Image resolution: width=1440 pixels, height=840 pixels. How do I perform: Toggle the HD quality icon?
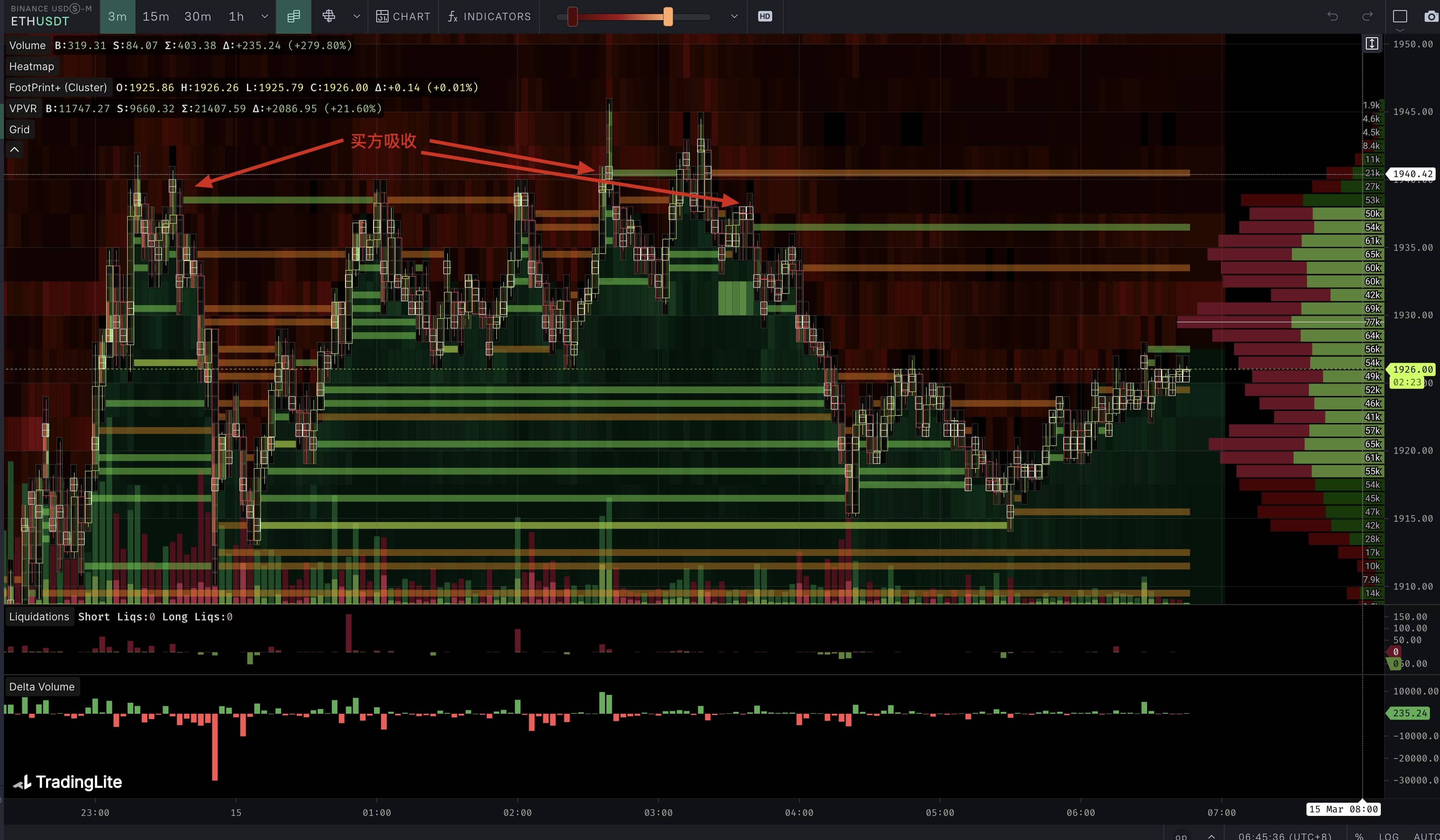765,17
